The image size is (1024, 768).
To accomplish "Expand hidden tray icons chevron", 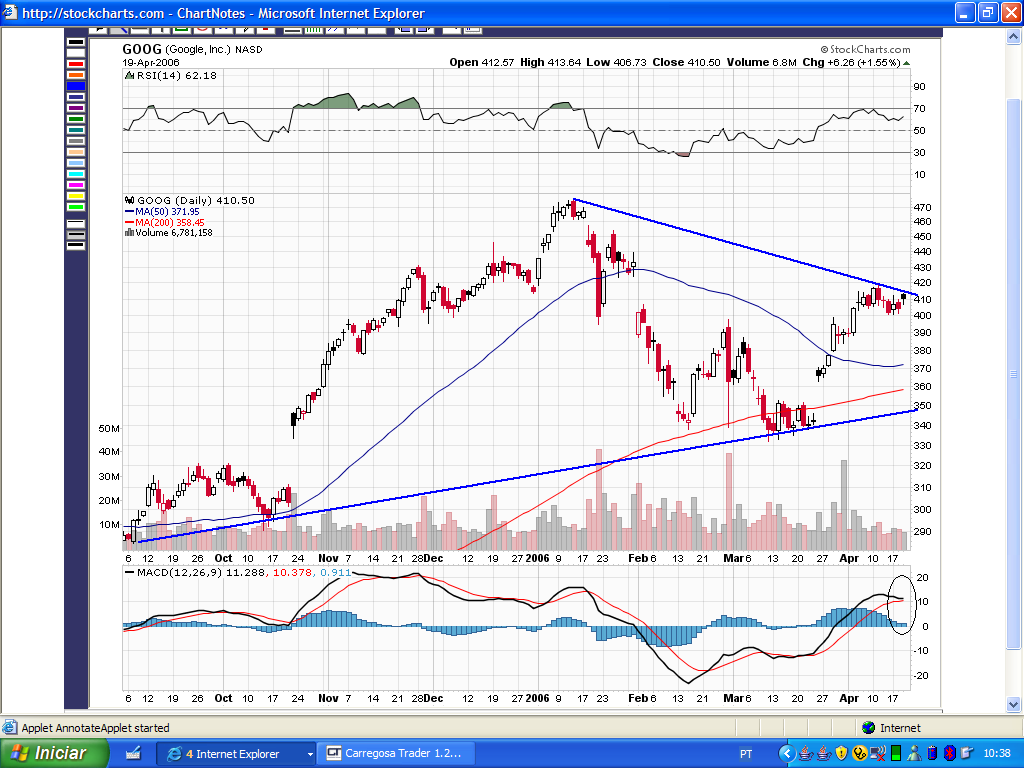I will [x=787, y=754].
